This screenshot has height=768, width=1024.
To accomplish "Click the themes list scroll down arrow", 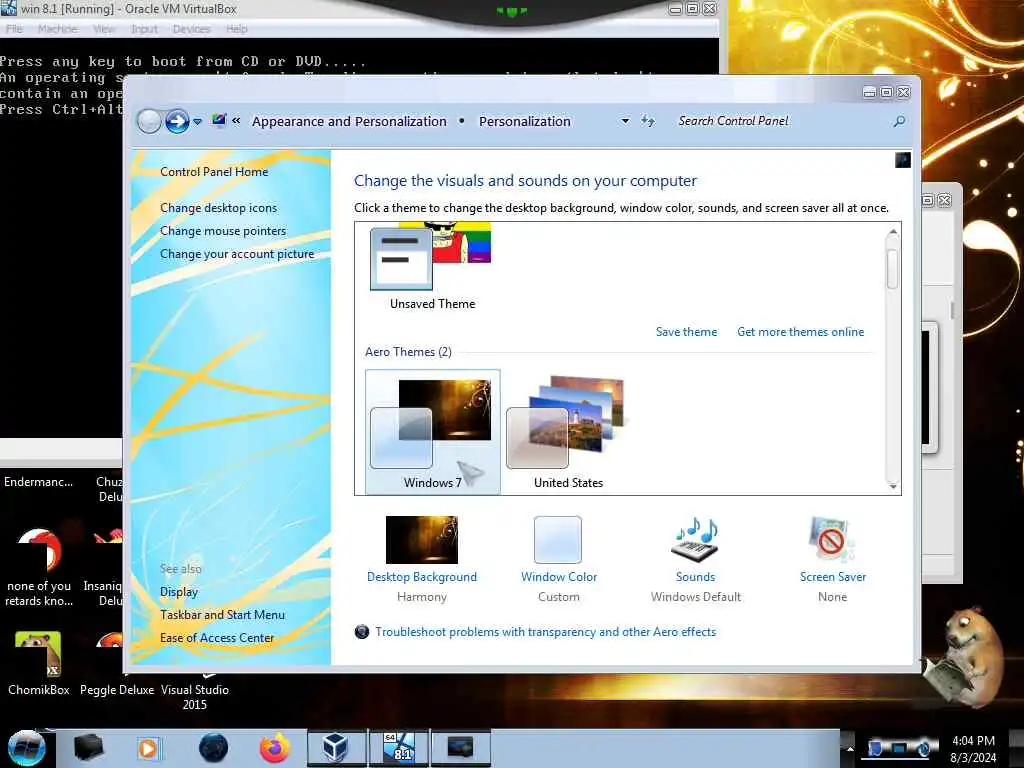I will coord(893,485).
